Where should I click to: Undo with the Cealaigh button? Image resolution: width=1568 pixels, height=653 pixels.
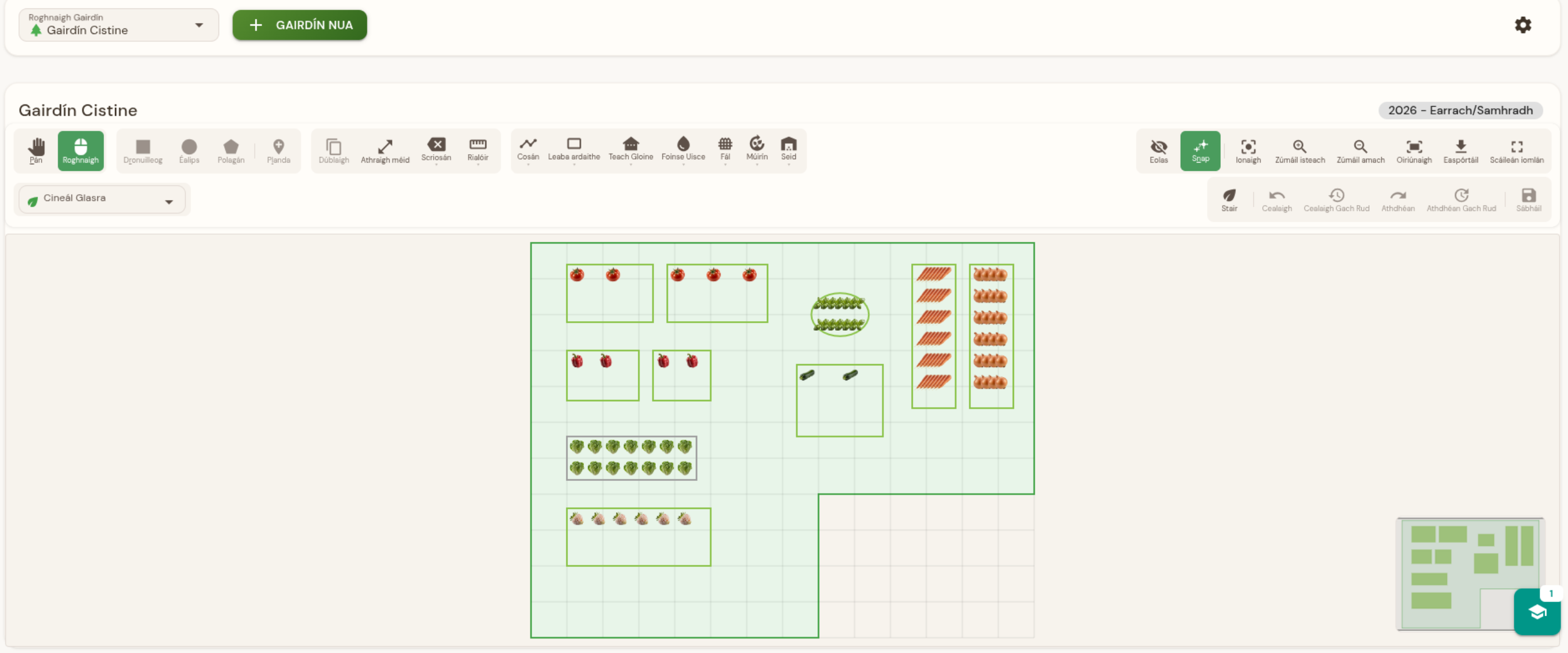pyautogui.click(x=1276, y=199)
